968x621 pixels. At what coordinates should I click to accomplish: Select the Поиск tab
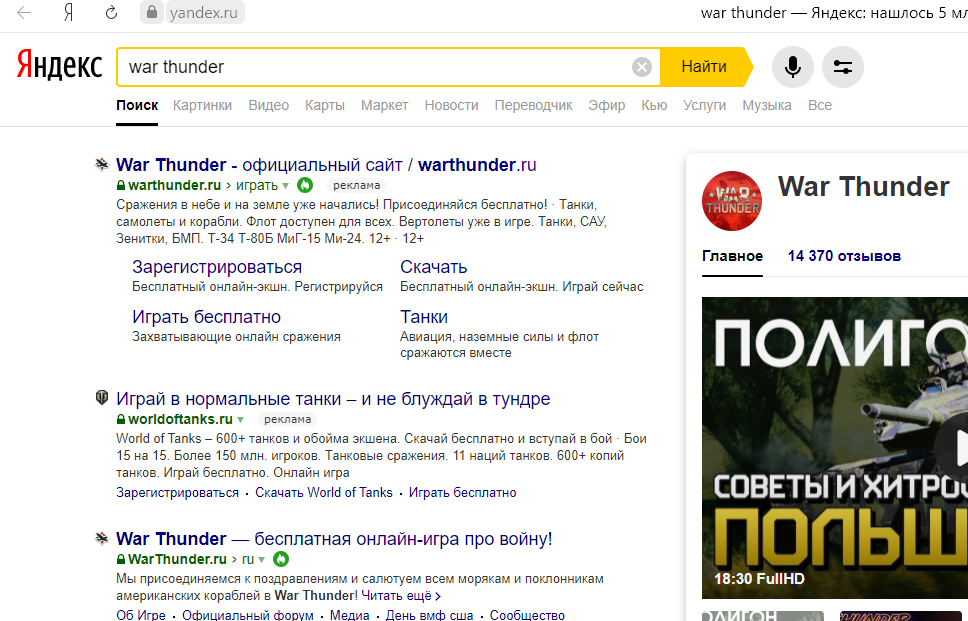pyautogui.click(x=137, y=106)
